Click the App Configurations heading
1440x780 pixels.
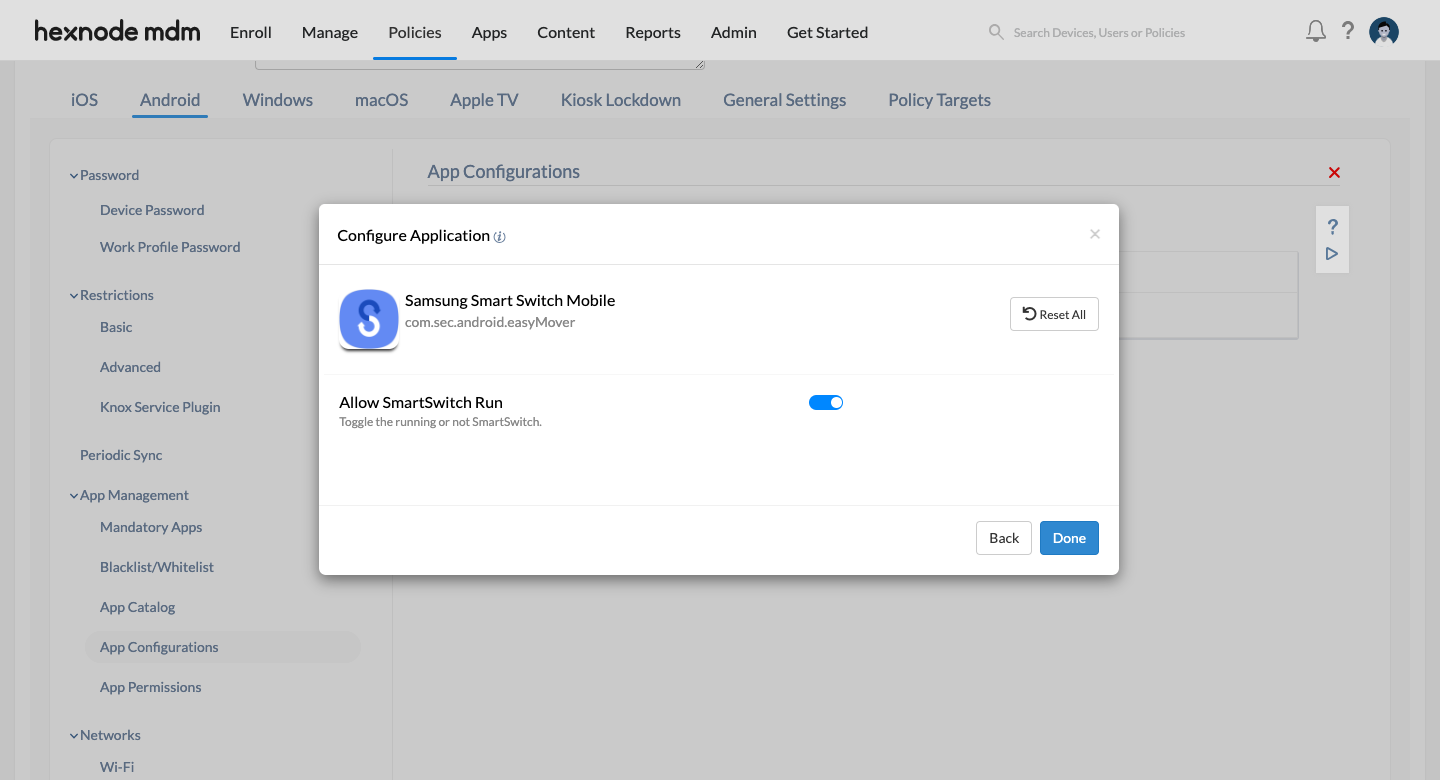click(x=504, y=172)
